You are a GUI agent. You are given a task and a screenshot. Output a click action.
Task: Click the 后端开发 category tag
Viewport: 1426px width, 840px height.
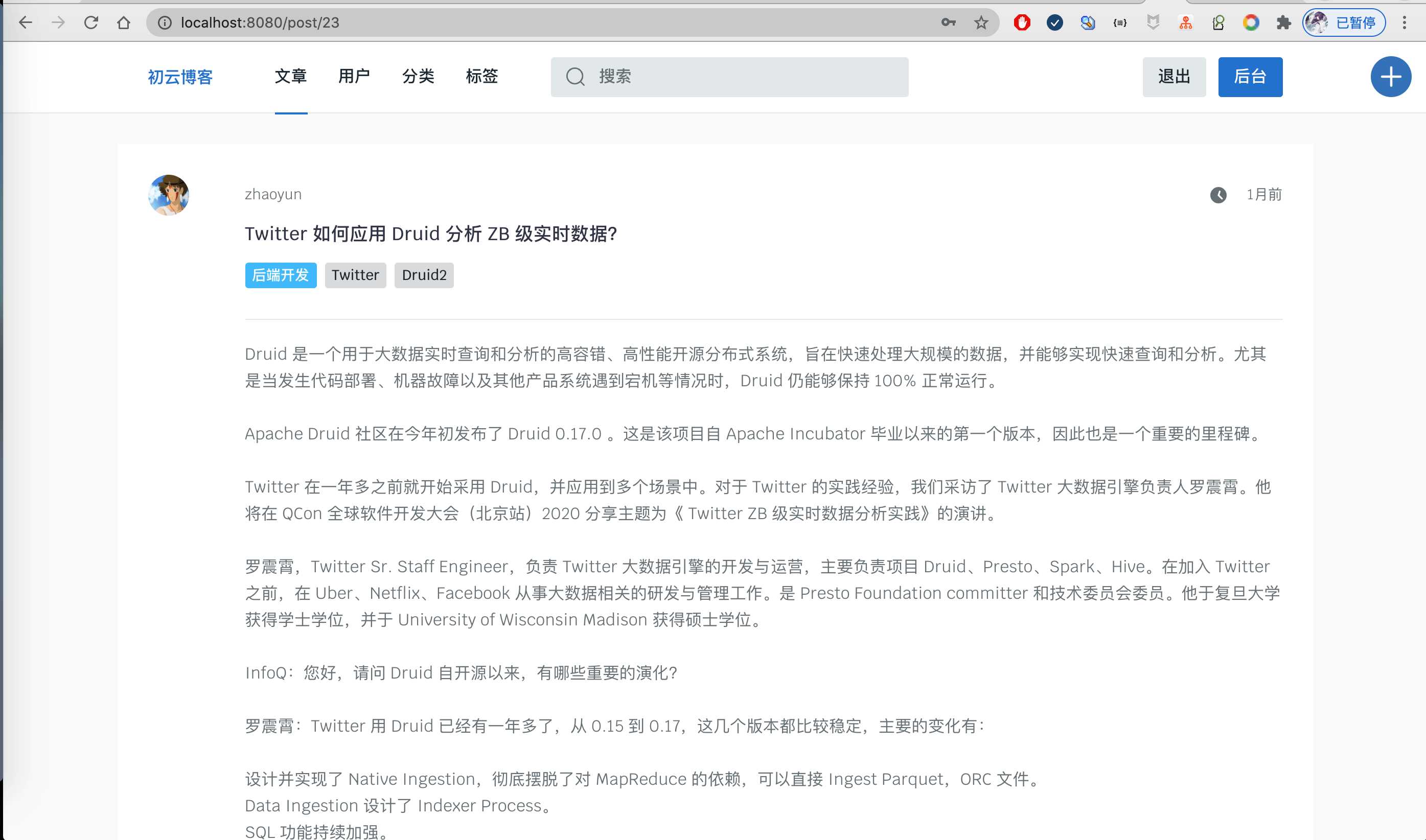point(280,275)
